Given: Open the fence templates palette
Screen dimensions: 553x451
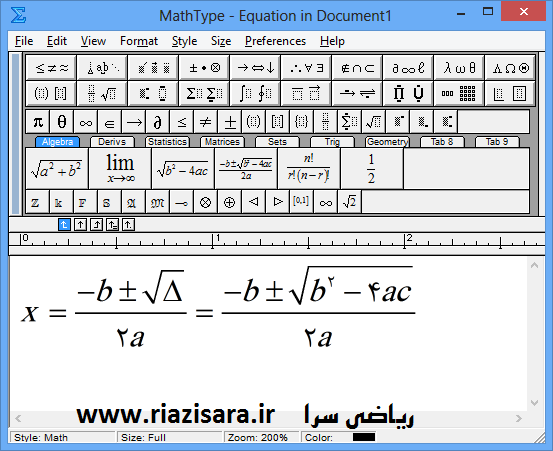Looking at the screenshot, I should [51, 93].
